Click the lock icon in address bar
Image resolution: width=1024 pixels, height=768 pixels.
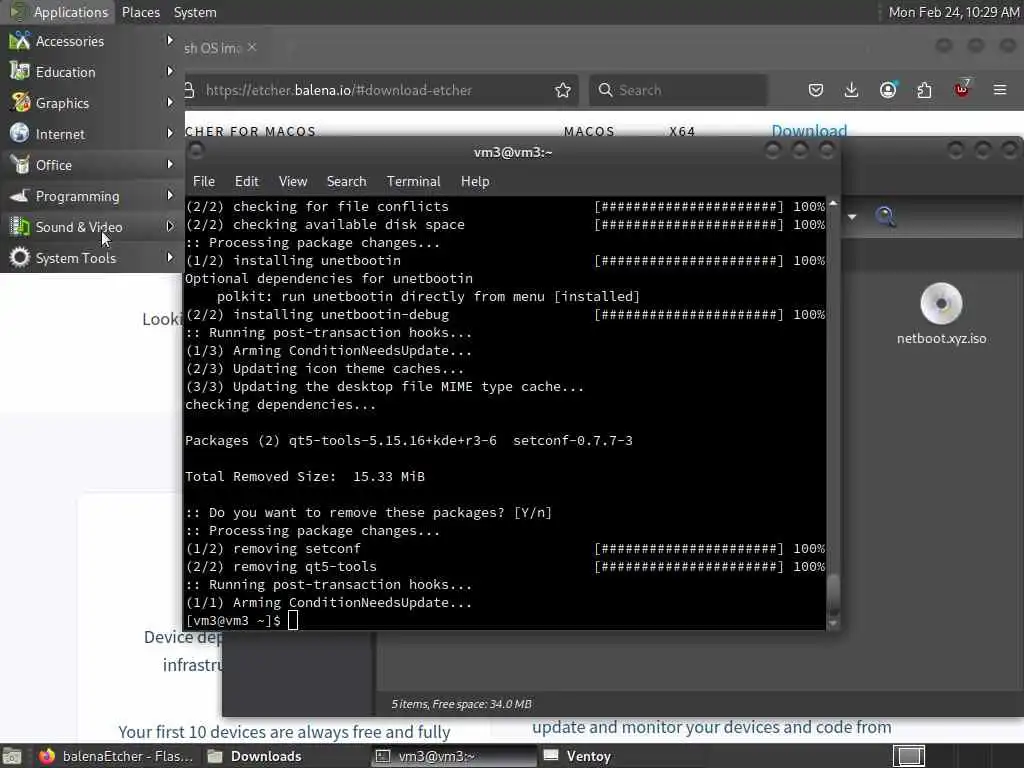(x=190, y=90)
